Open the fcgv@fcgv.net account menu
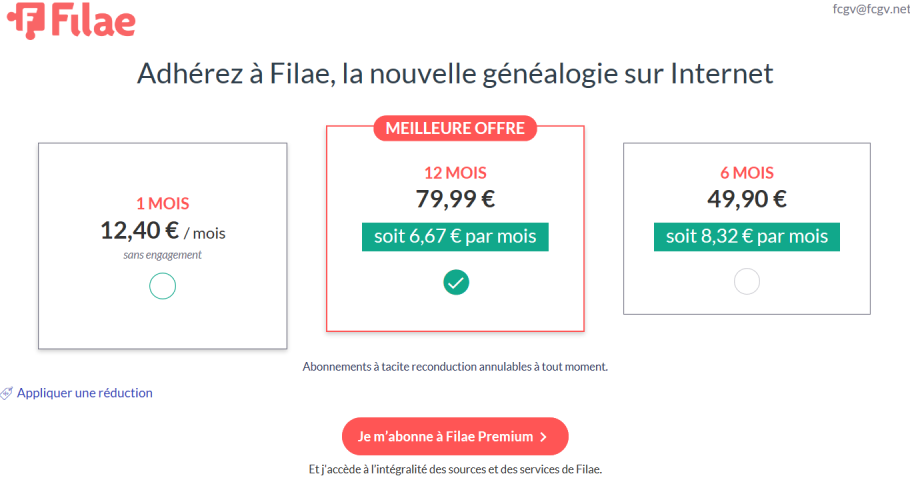 point(871,9)
